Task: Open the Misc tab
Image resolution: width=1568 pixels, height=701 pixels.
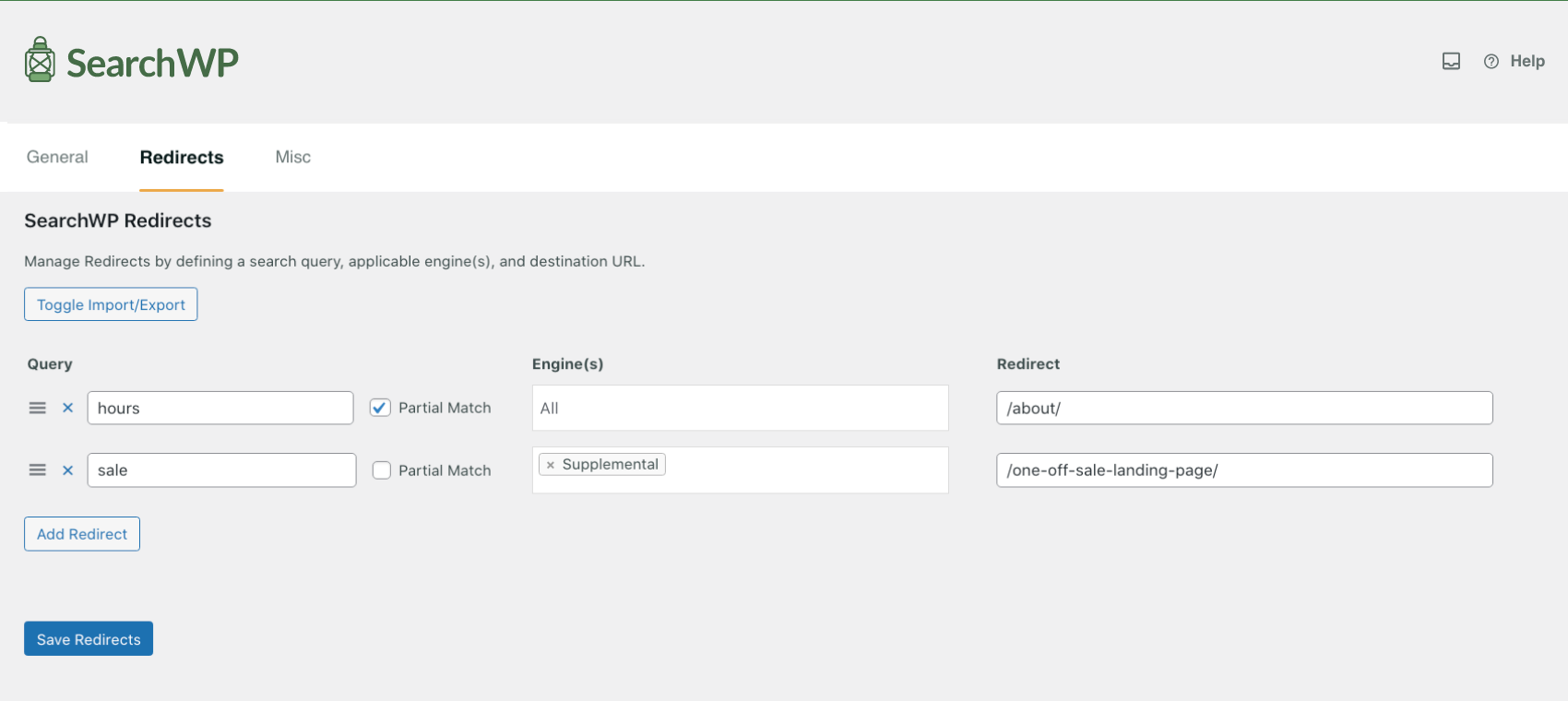Action: point(293,157)
